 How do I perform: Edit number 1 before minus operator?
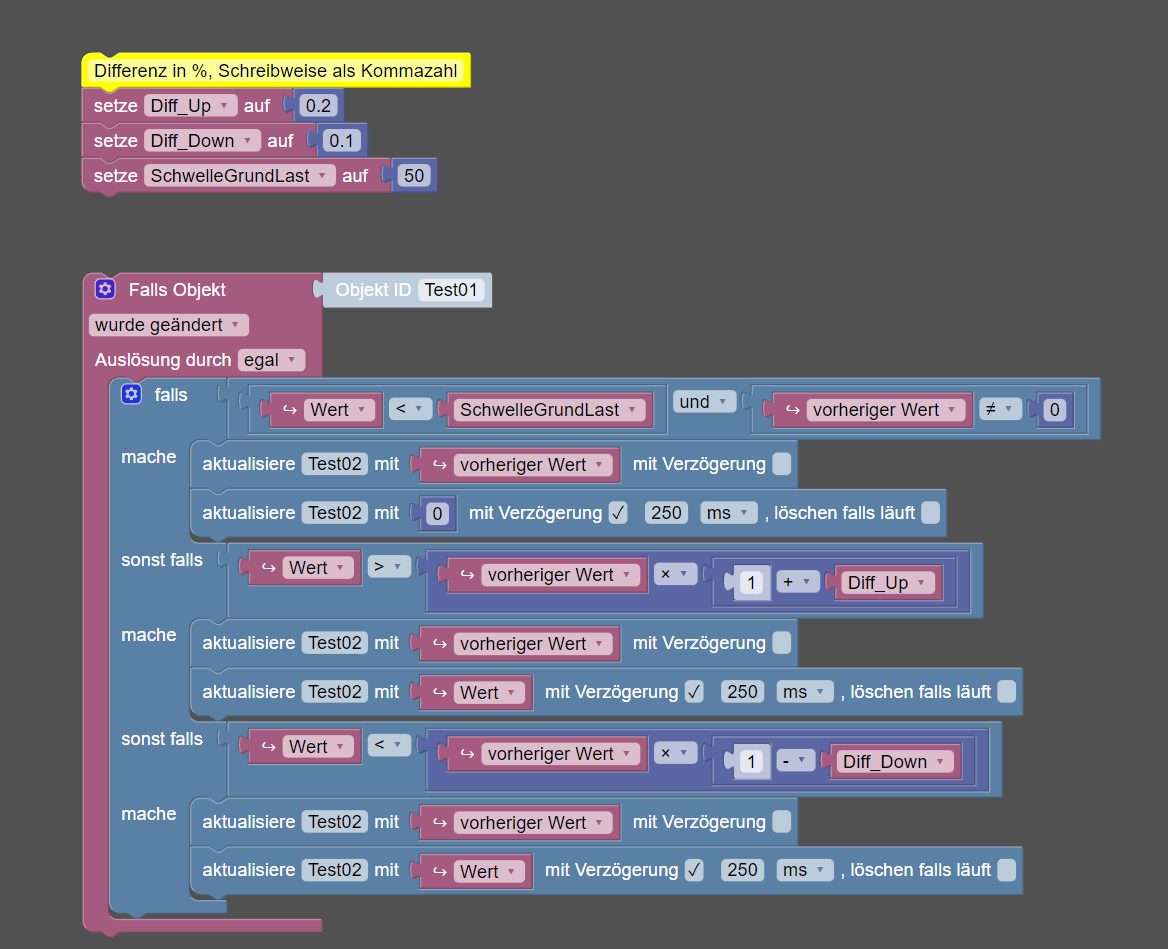click(x=752, y=761)
